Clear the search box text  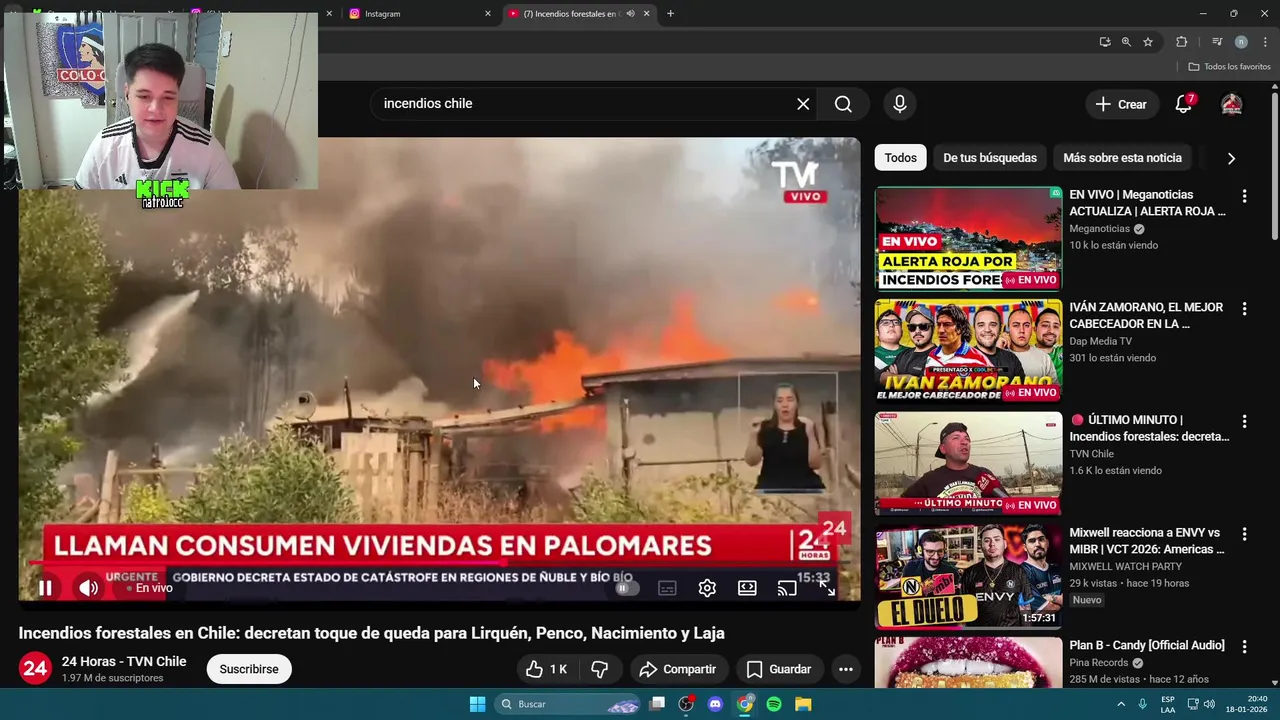click(x=803, y=104)
